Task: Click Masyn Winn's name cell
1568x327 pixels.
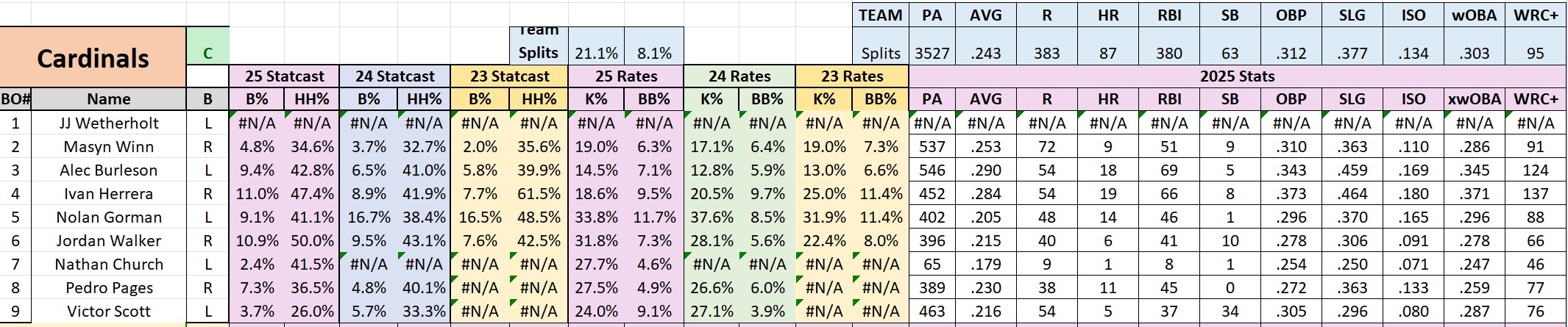Action: 109,147
